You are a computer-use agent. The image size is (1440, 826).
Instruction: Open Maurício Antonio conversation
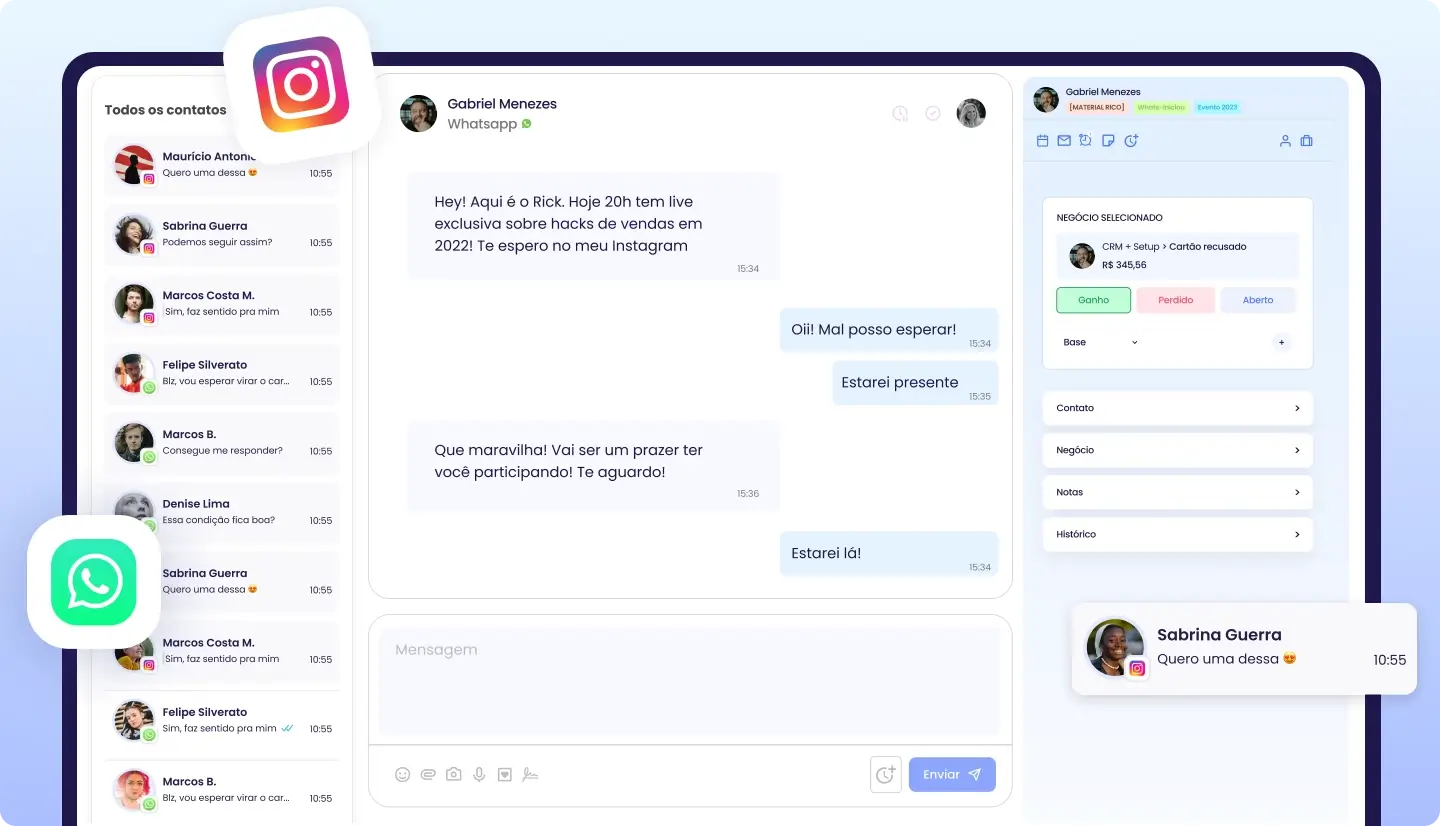click(222, 165)
